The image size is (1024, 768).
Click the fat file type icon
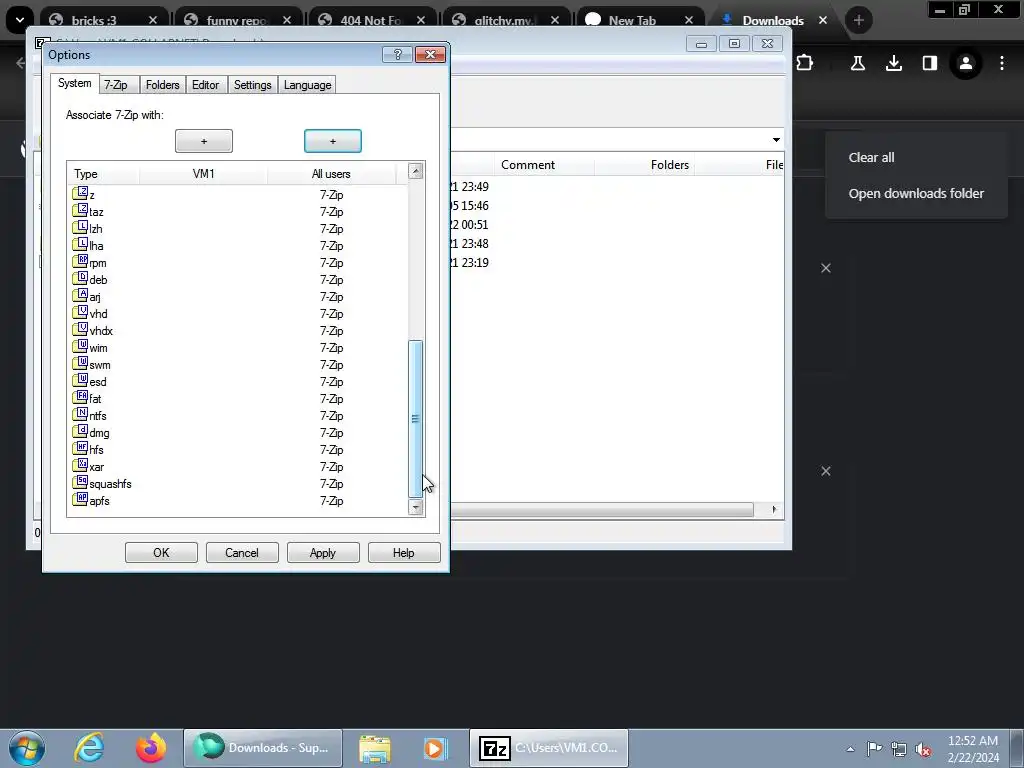pos(80,398)
